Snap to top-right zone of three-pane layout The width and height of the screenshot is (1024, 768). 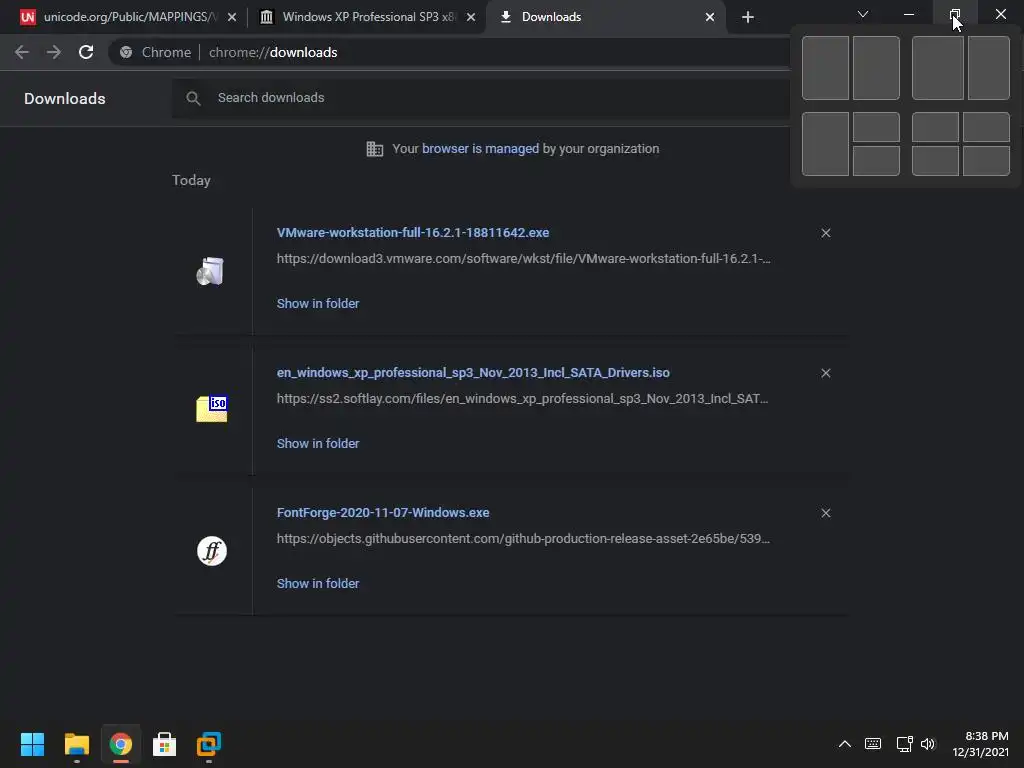(876, 127)
